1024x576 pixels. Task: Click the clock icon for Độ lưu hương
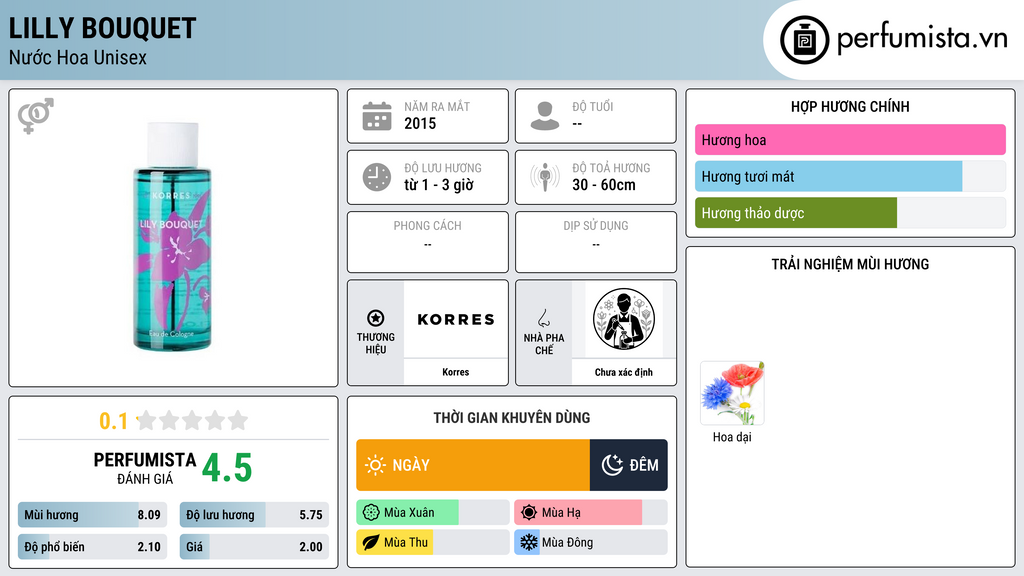(x=377, y=177)
